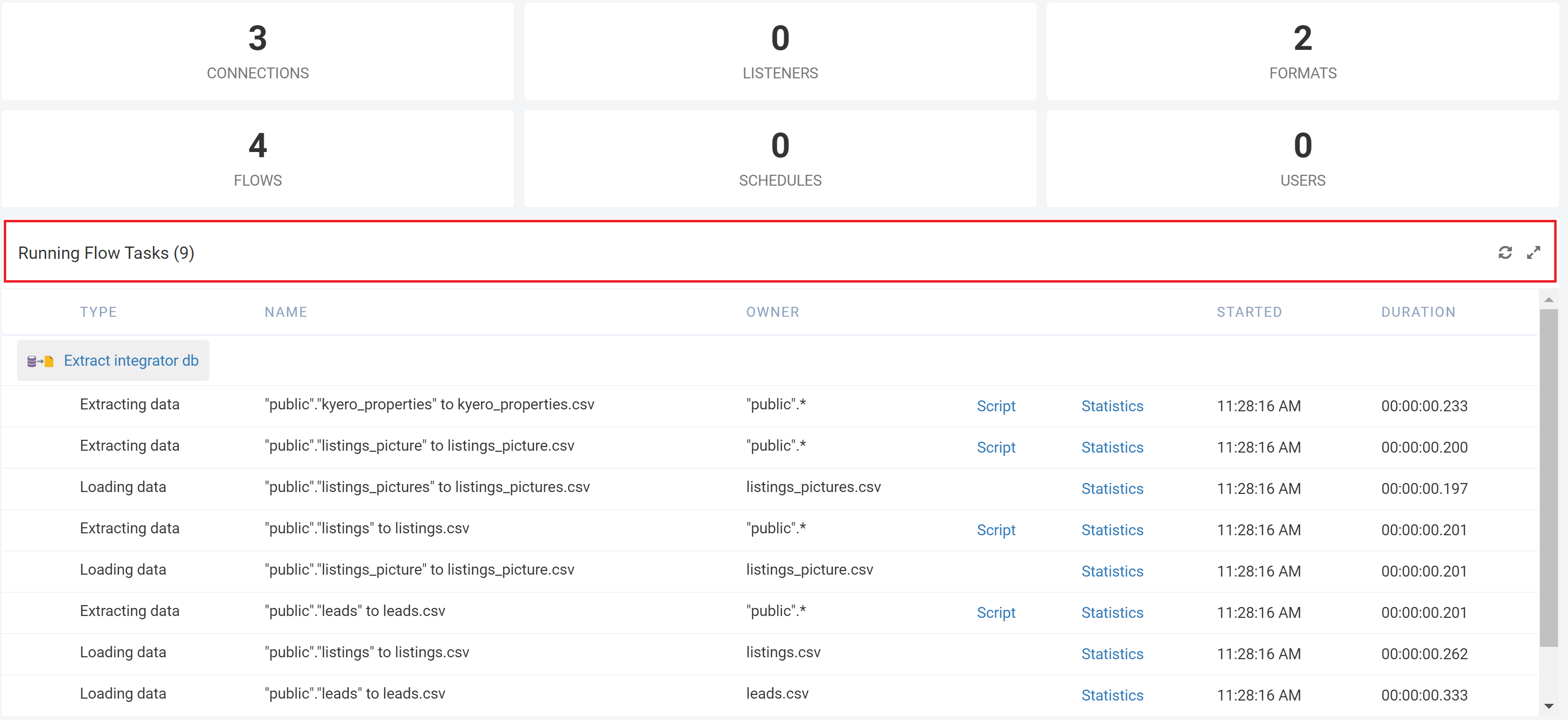Open the Flows card
The height and width of the screenshot is (720, 1568).
coord(257,159)
